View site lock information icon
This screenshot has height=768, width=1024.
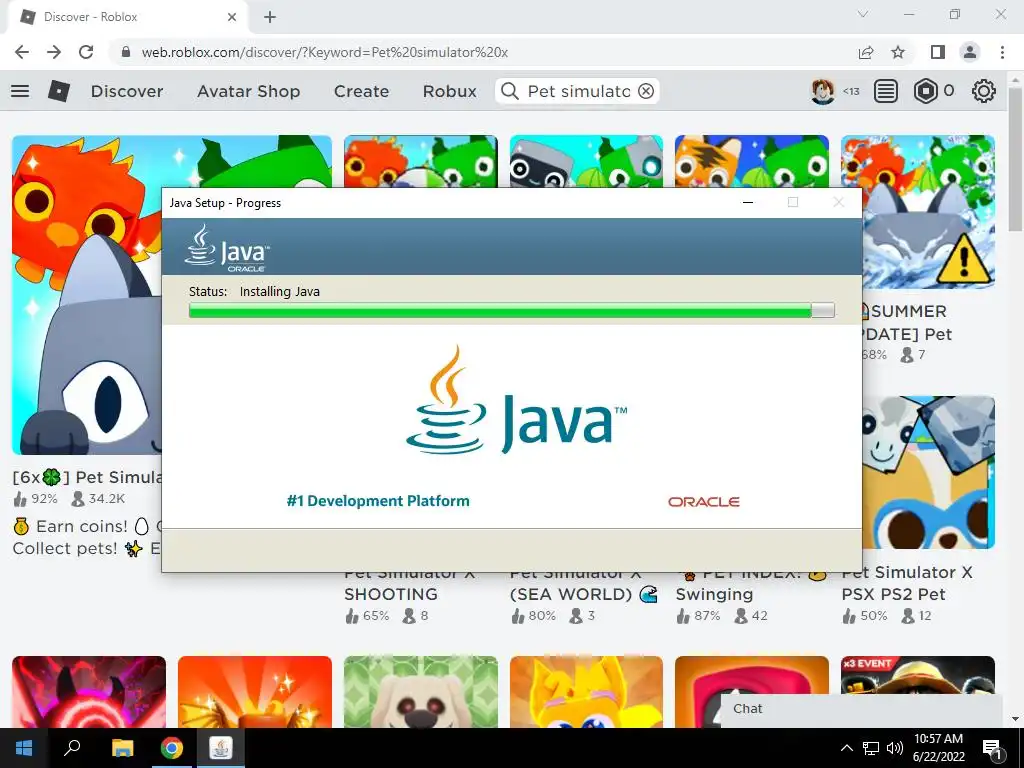pos(127,52)
